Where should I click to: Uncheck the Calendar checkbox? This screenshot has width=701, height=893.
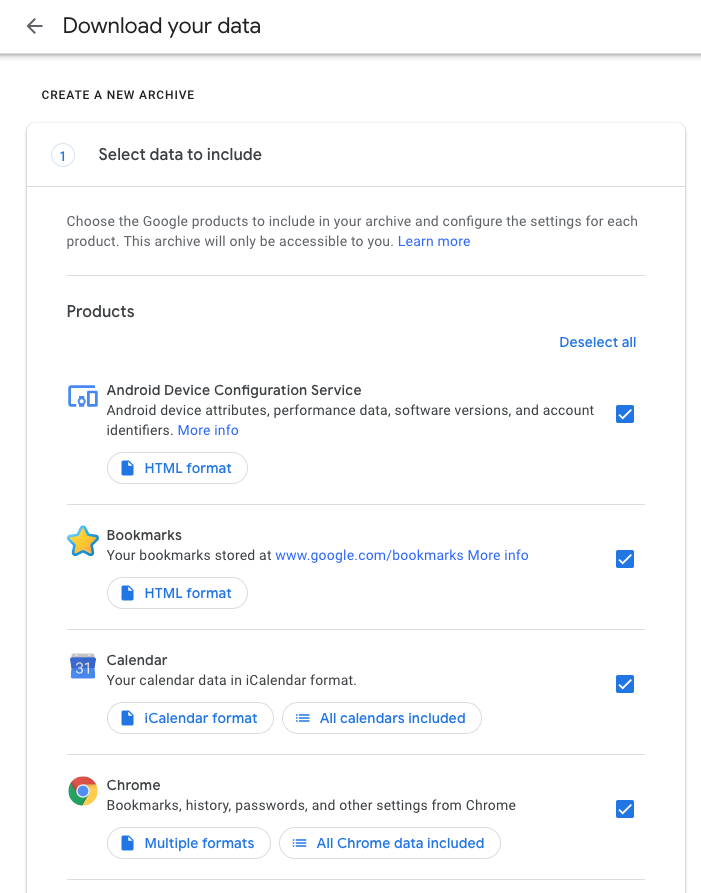point(625,684)
